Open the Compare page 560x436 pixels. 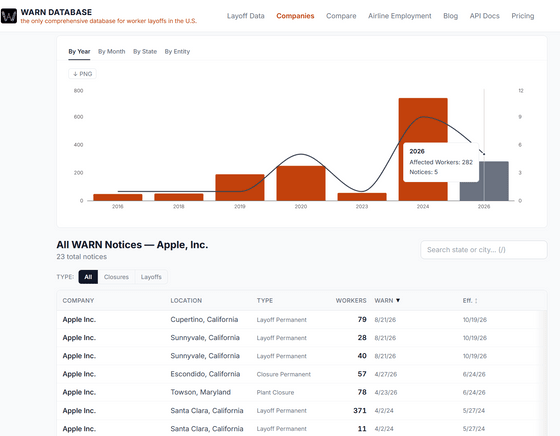point(341,16)
